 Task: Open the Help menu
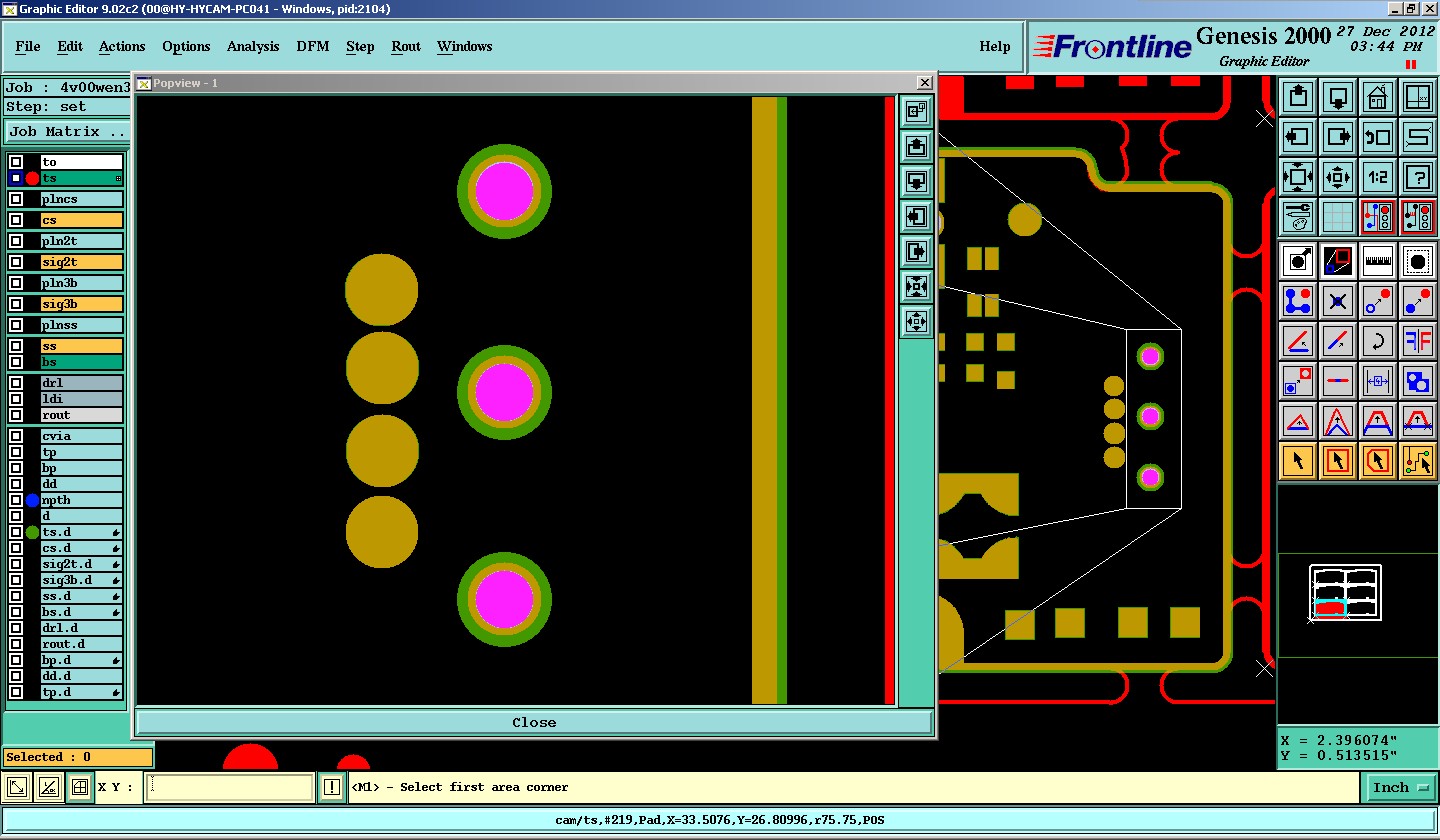(994, 46)
